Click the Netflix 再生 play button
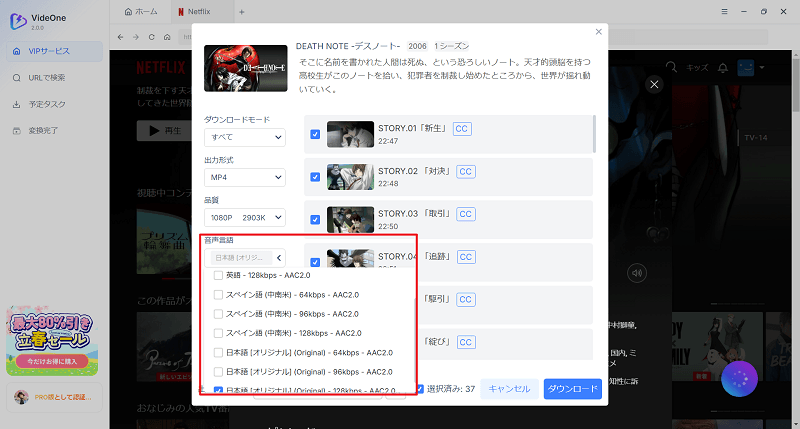800x429 pixels. pos(164,131)
